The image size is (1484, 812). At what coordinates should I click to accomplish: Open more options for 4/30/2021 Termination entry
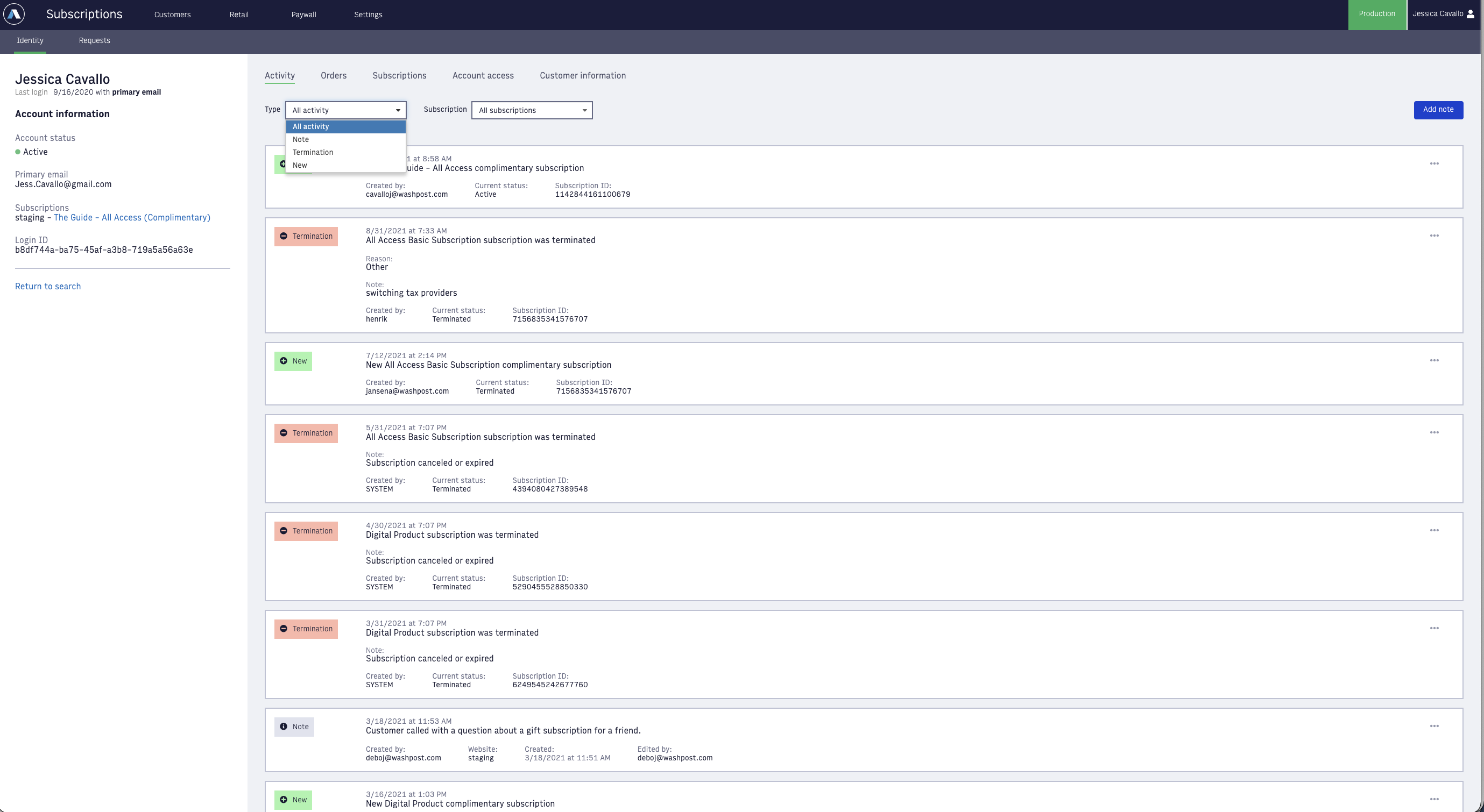coord(1434,530)
